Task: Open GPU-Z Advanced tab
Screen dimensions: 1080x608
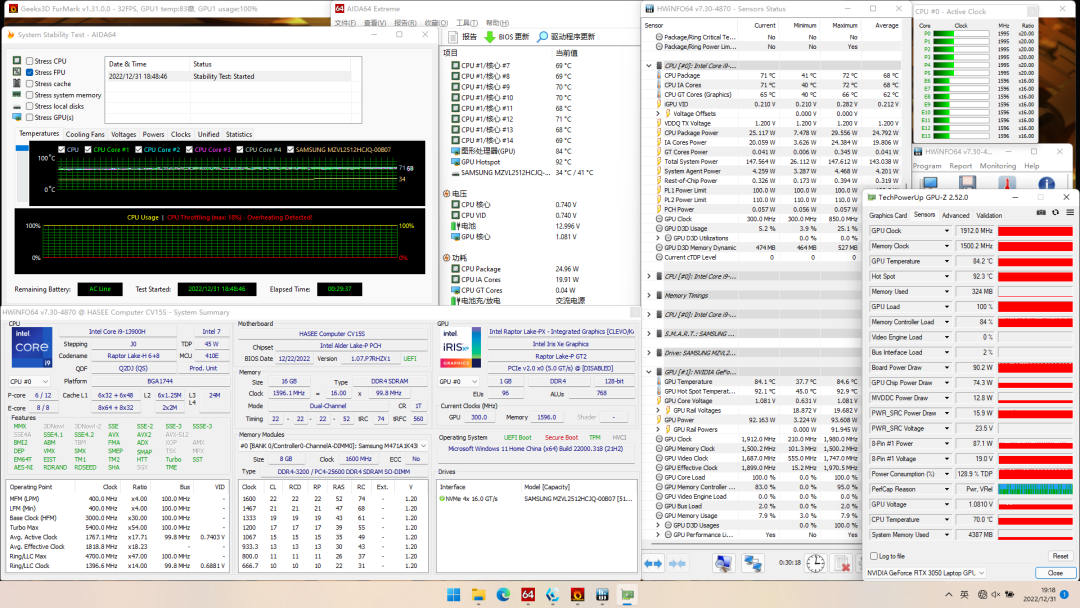Action: click(955, 216)
